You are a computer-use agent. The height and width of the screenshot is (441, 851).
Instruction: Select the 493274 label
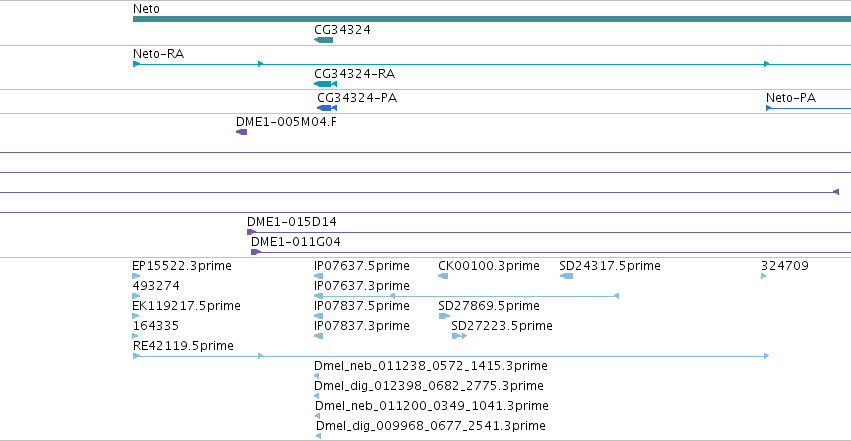click(156, 285)
